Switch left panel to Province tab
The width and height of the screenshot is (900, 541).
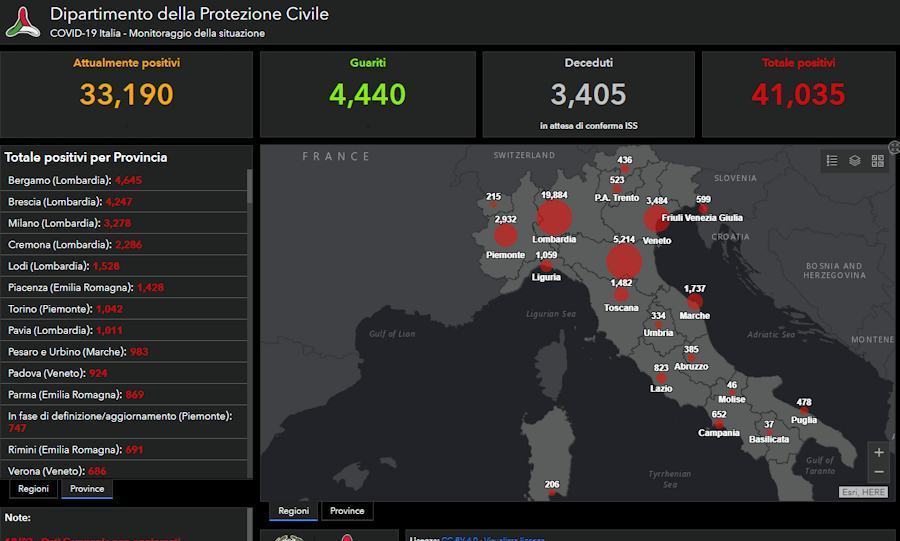(x=87, y=489)
